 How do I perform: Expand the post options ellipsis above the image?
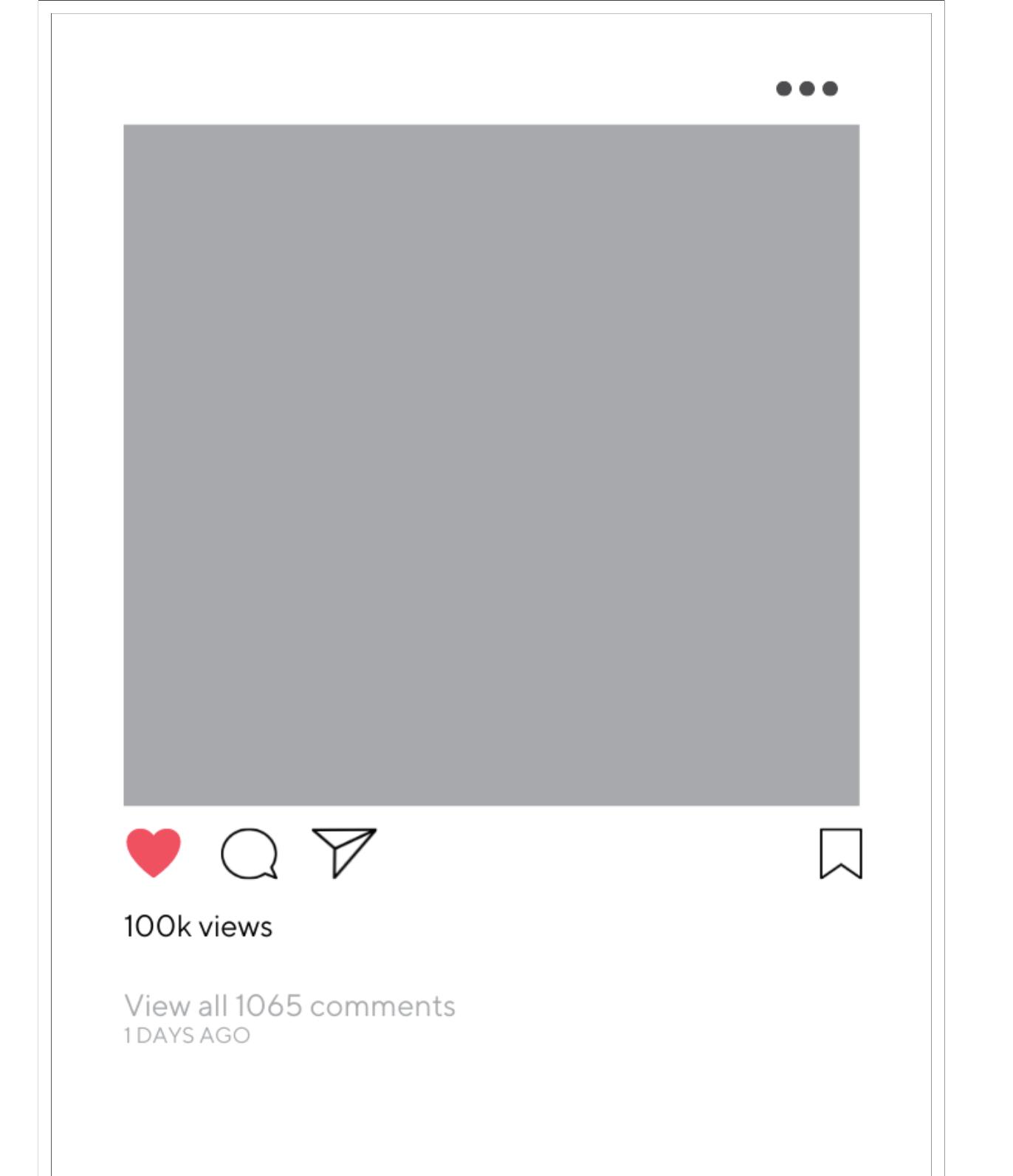tap(807, 89)
